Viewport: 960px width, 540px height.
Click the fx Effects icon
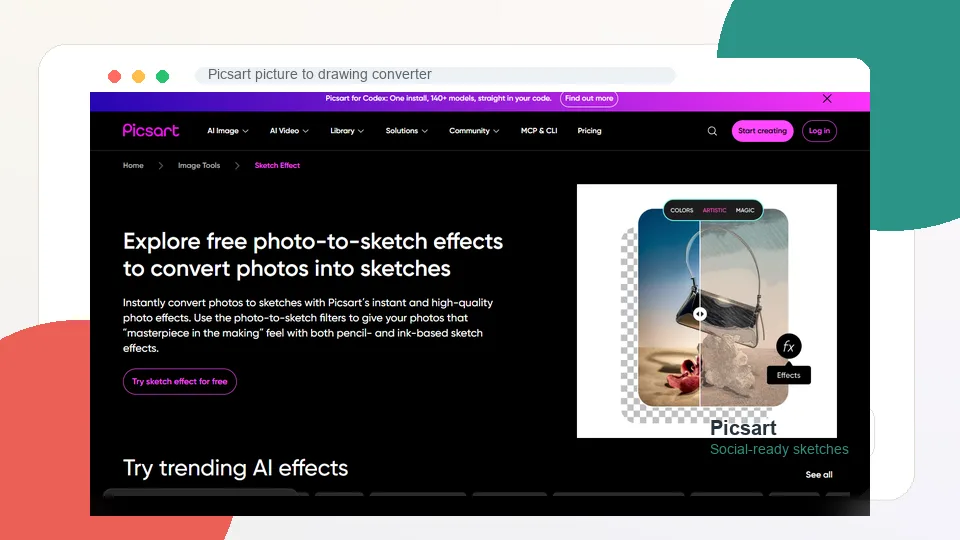tap(789, 347)
